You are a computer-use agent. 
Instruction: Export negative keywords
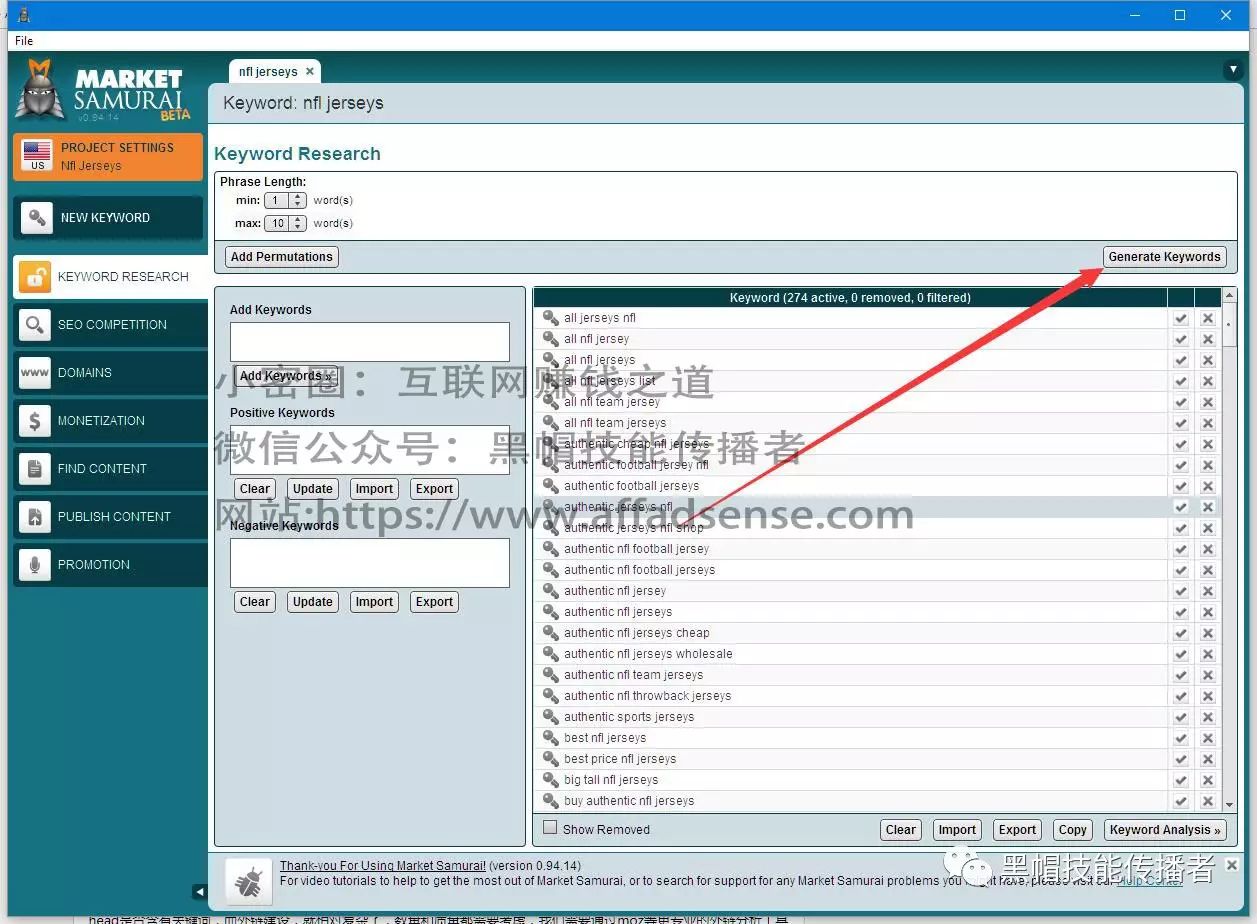tap(435, 602)
